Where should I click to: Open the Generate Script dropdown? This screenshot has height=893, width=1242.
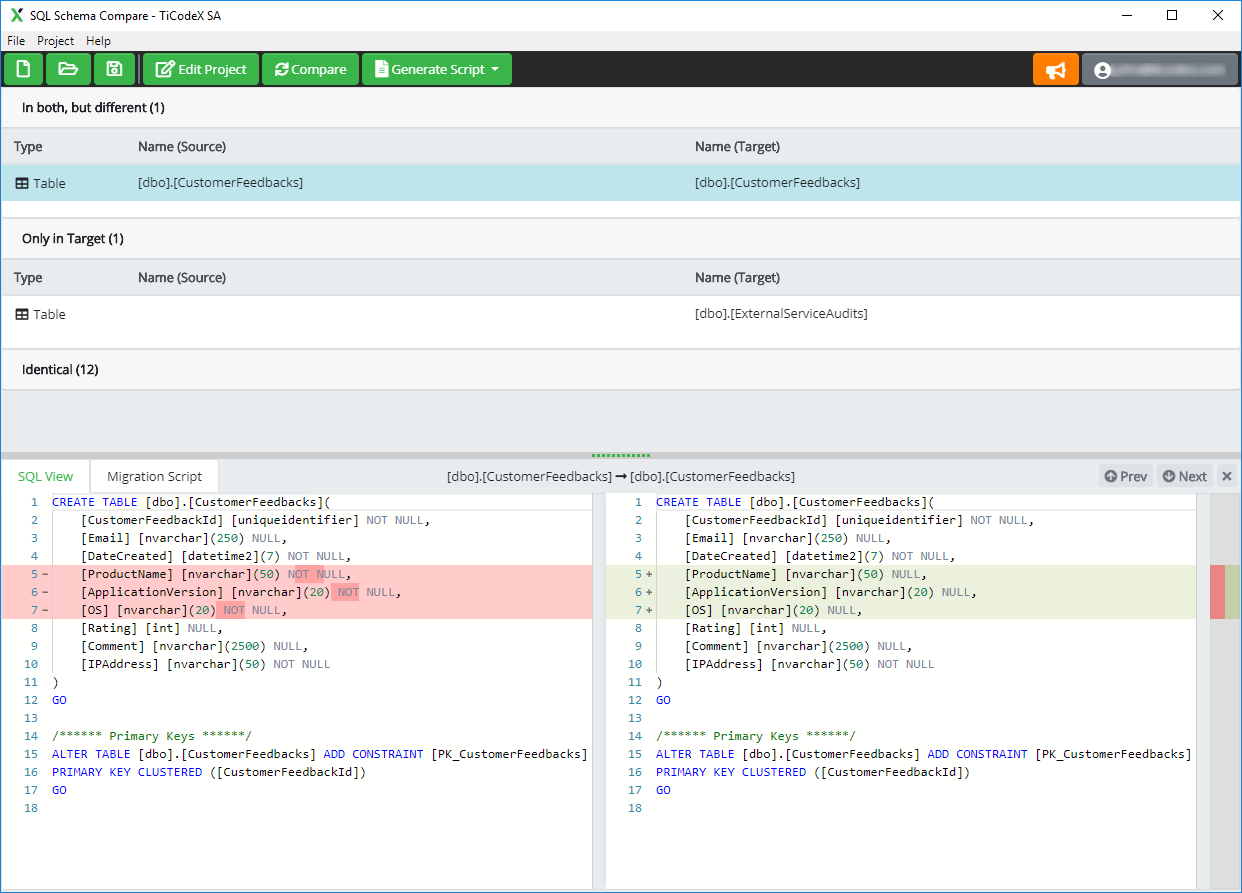(437, 69)
